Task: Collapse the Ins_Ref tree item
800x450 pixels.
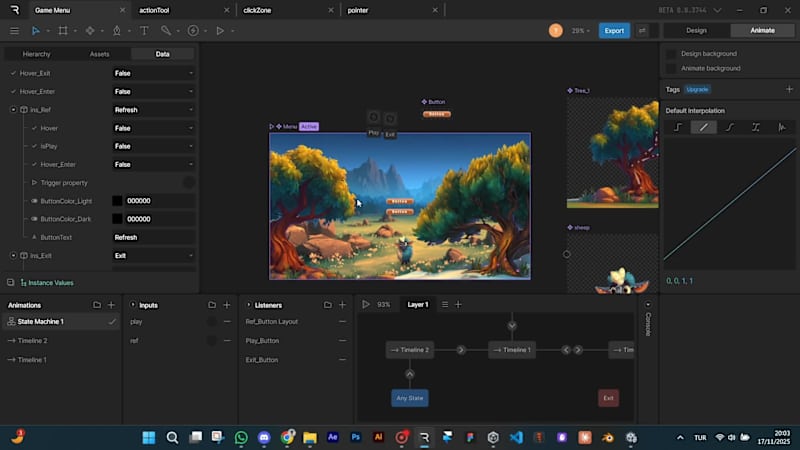Action: point(13,110)
